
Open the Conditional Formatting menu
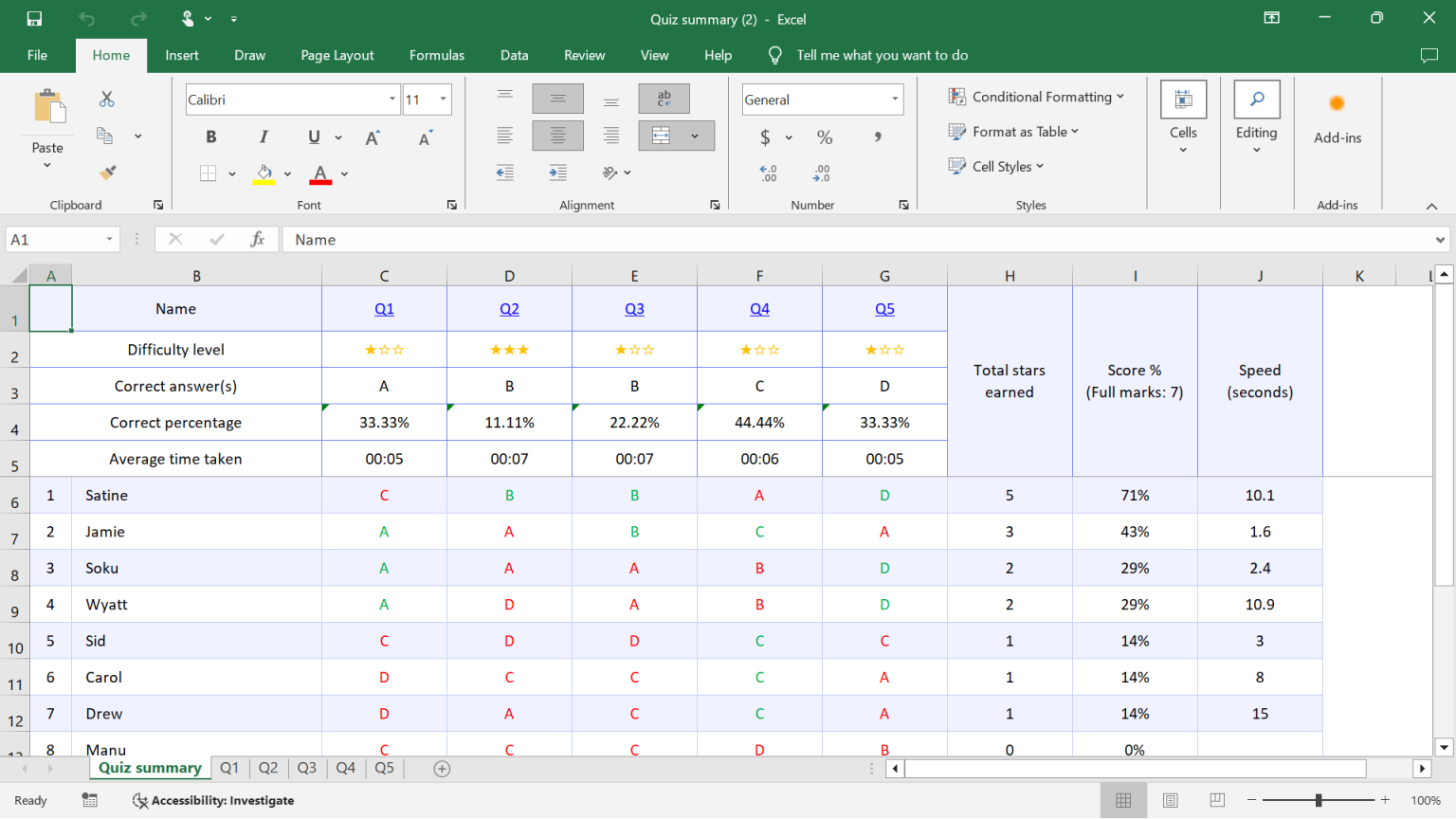coord(1036,96)
